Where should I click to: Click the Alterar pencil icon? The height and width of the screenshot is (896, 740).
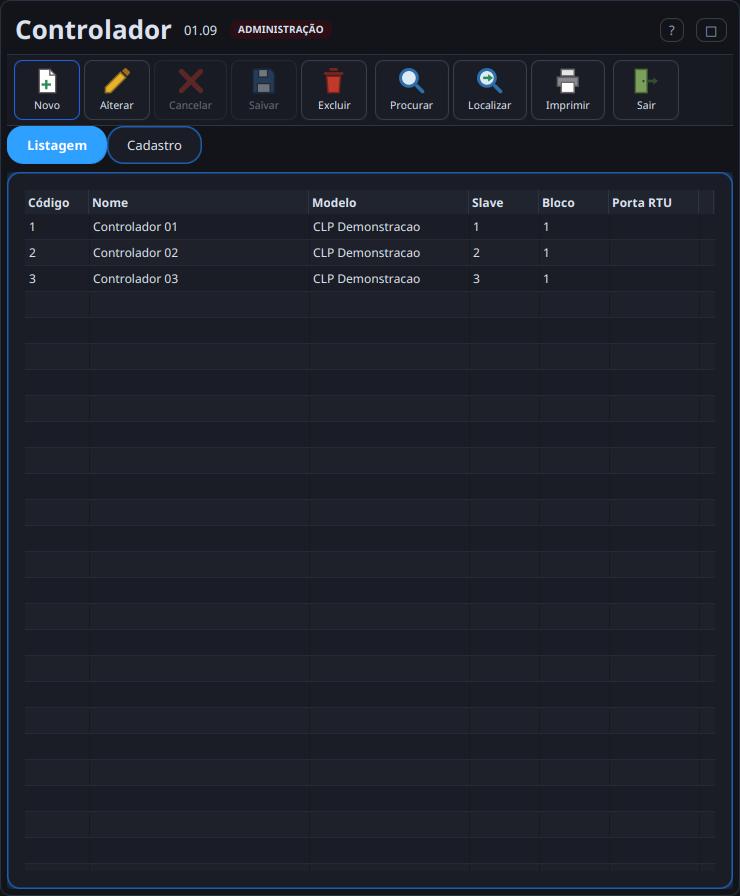(117, 81)
